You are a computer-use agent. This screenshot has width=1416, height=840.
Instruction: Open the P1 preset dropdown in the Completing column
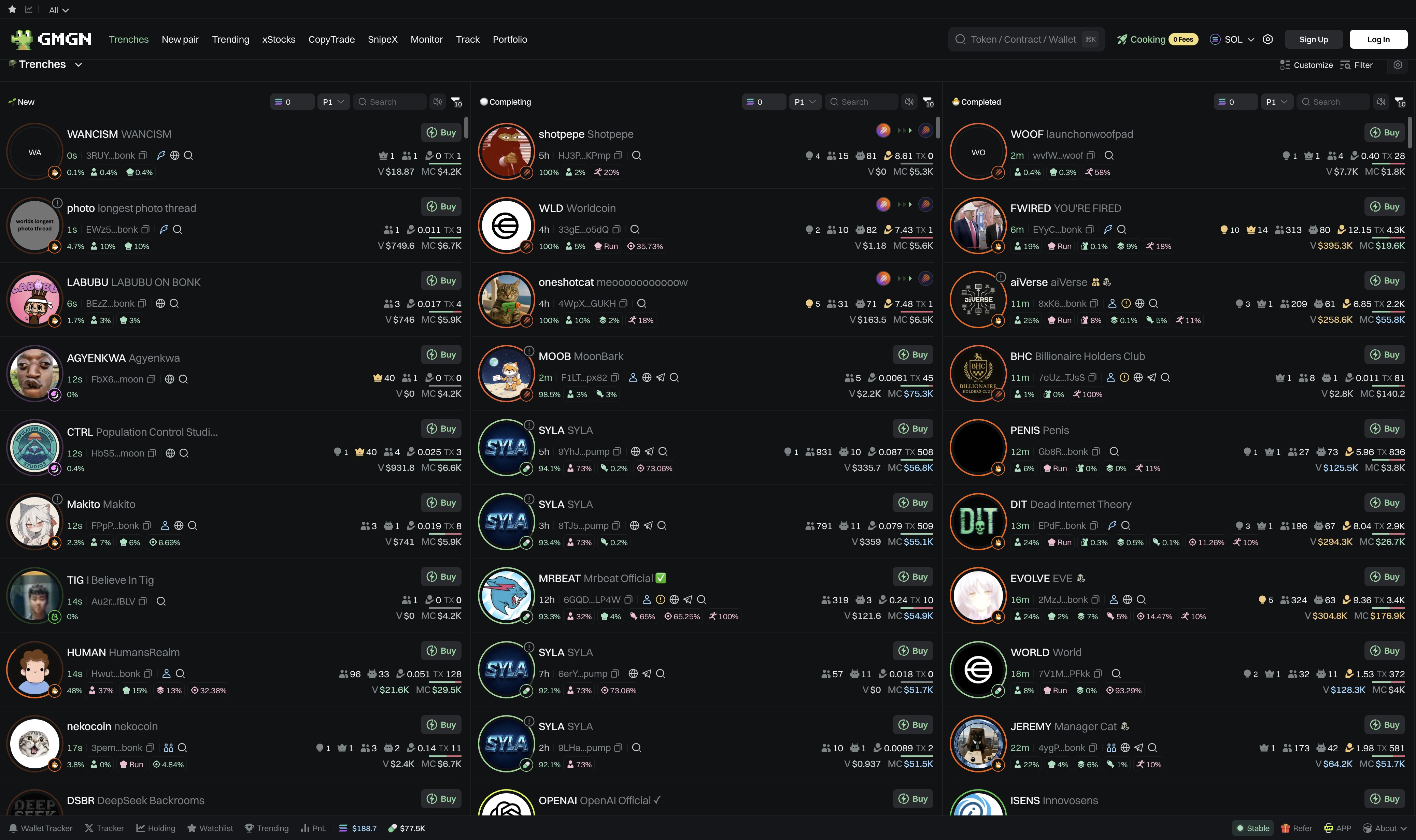coord(805,102)
